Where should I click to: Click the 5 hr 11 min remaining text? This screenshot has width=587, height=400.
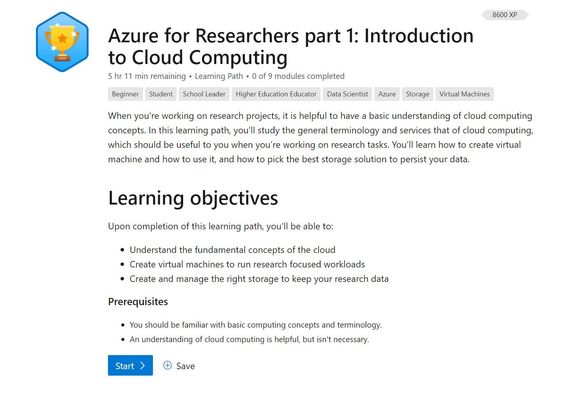pyautogui.click(x=147, y=76)
